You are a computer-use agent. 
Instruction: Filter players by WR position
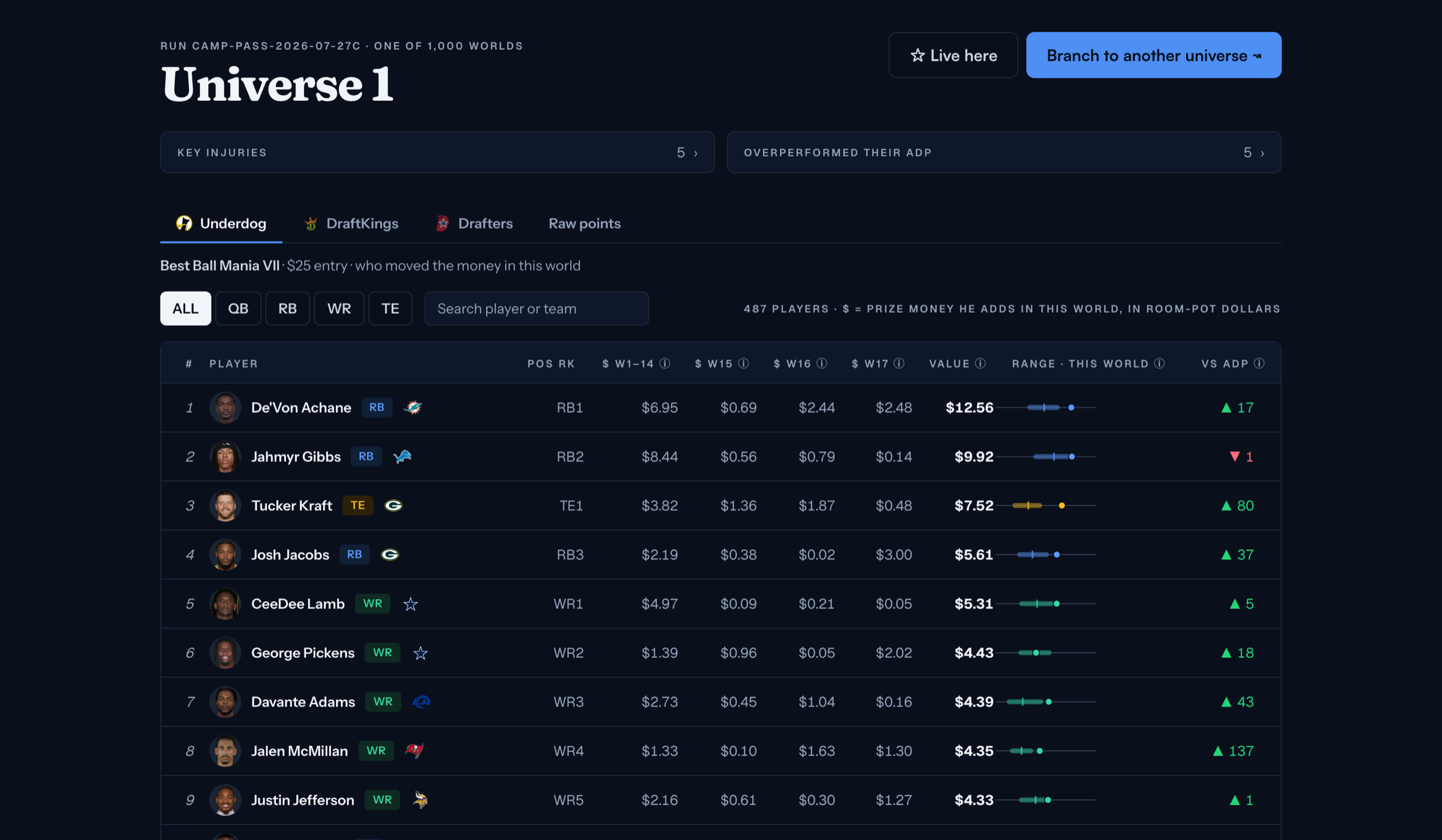339,308
